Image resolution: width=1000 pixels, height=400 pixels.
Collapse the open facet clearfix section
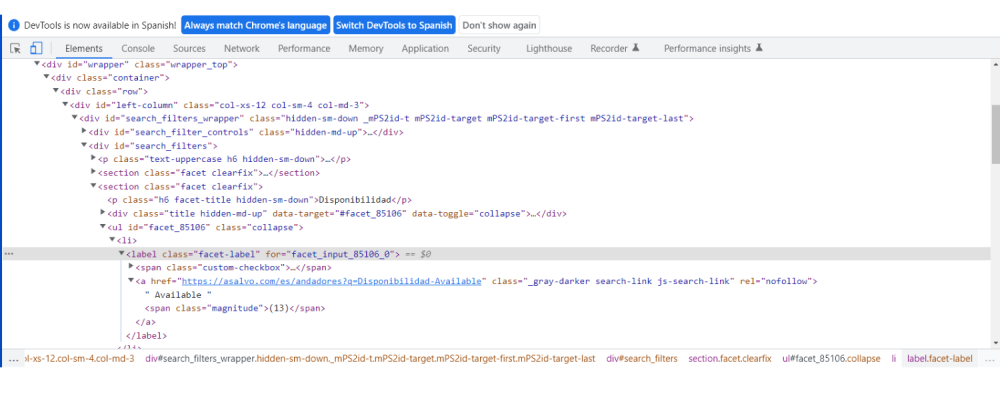click(x=94, y=186)
